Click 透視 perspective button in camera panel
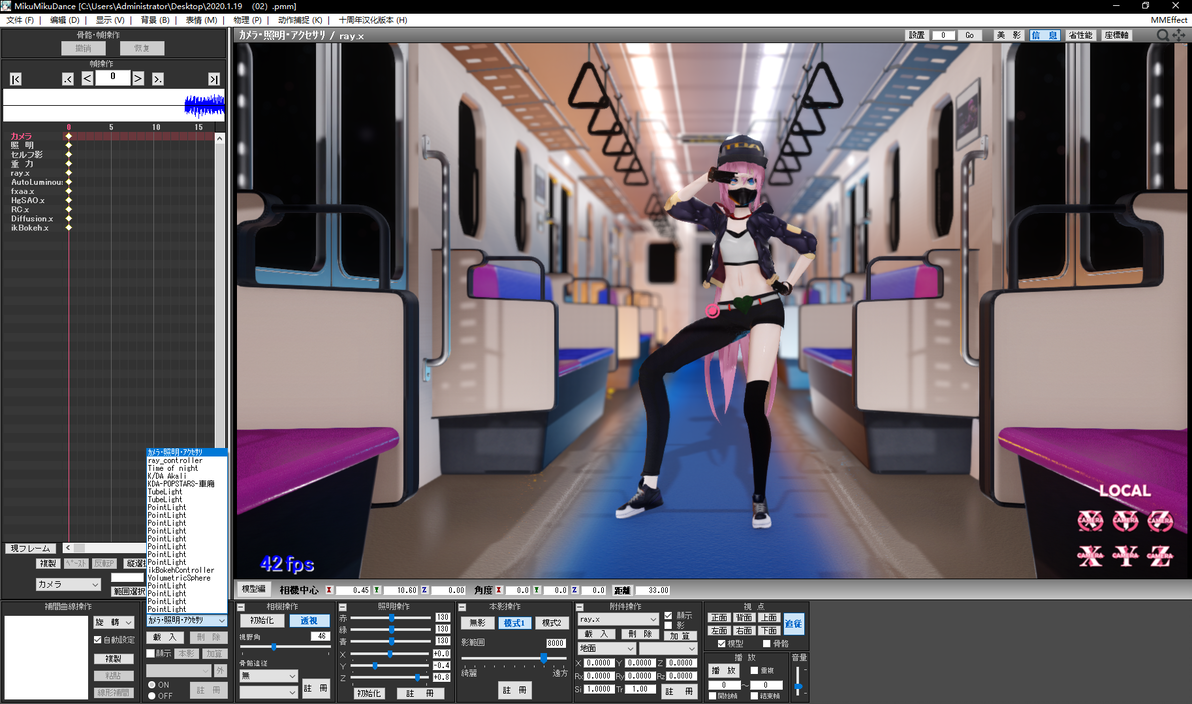1192x704 pixels. click(x=309, y=620)
